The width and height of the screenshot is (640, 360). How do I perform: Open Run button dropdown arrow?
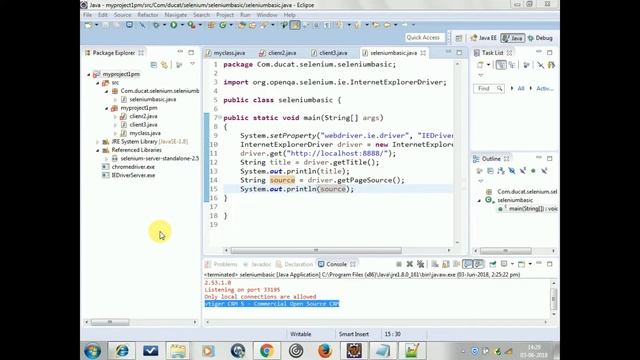pyautogui.click(x=182, y=25)
